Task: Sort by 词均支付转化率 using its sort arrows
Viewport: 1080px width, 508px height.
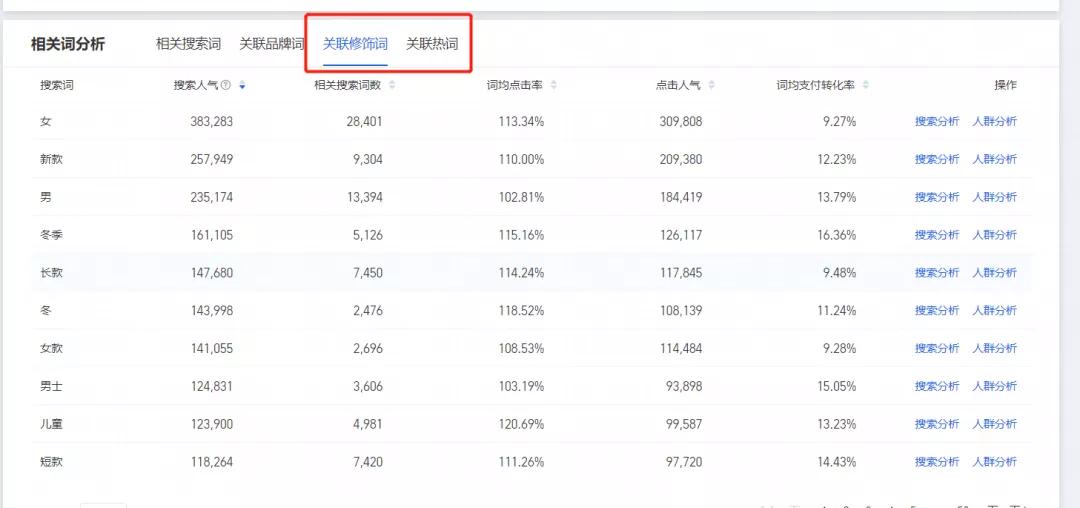Action: coord(866,85)
